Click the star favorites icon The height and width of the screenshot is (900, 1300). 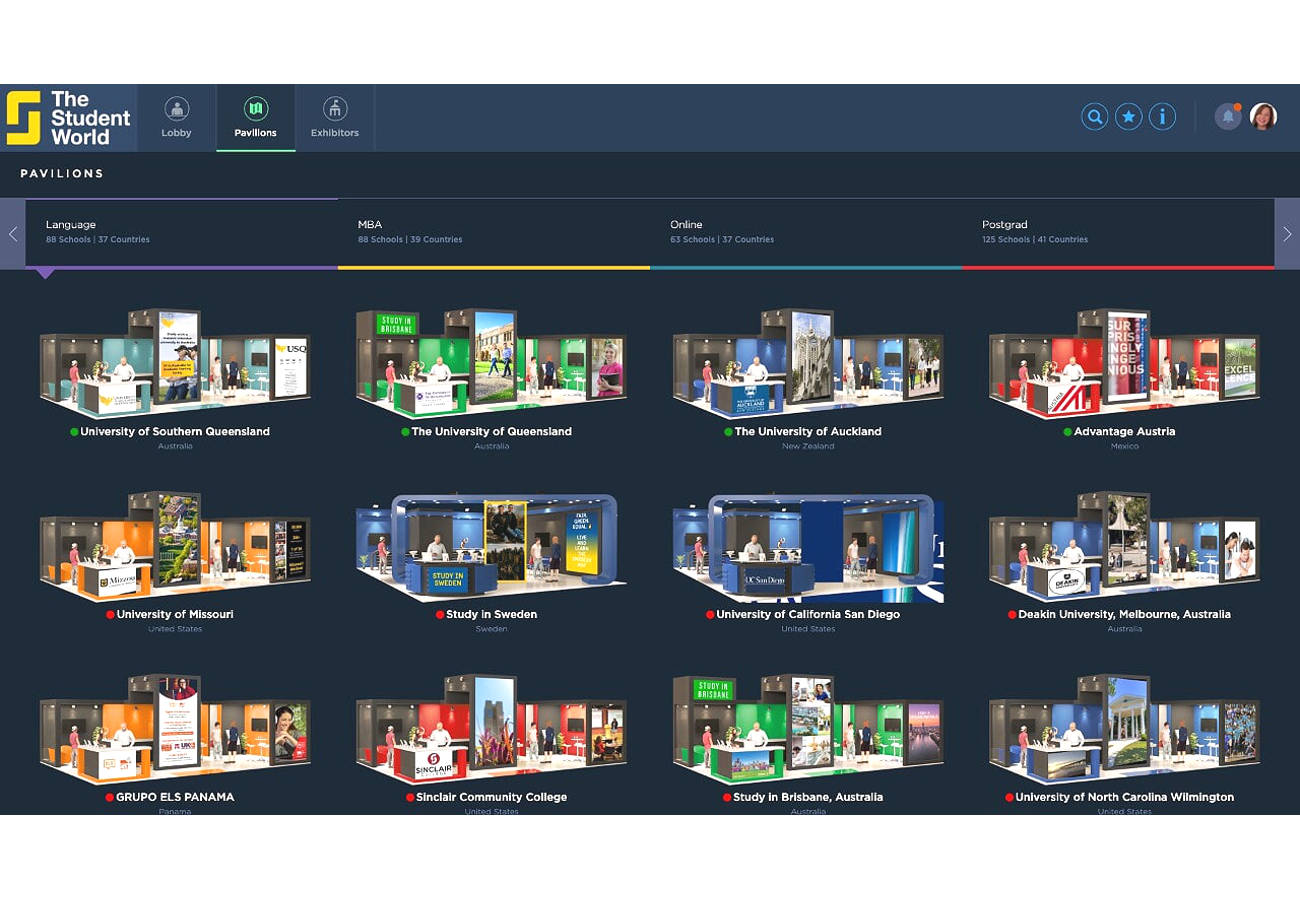1128,117
